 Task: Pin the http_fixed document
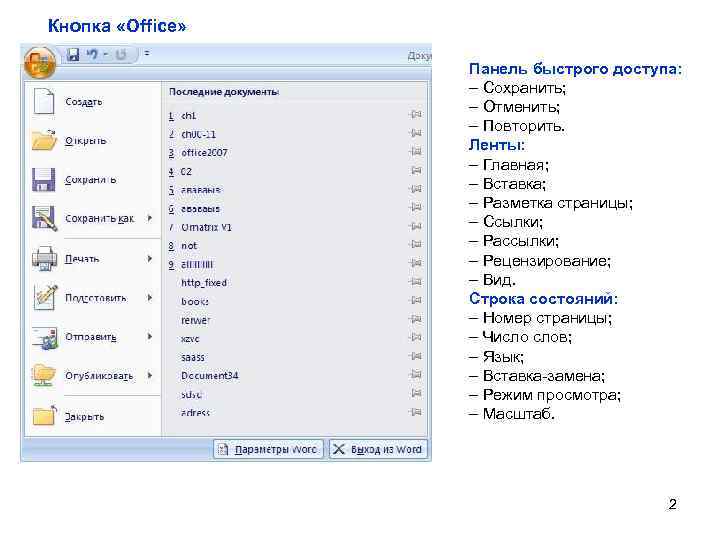(416, 281)
